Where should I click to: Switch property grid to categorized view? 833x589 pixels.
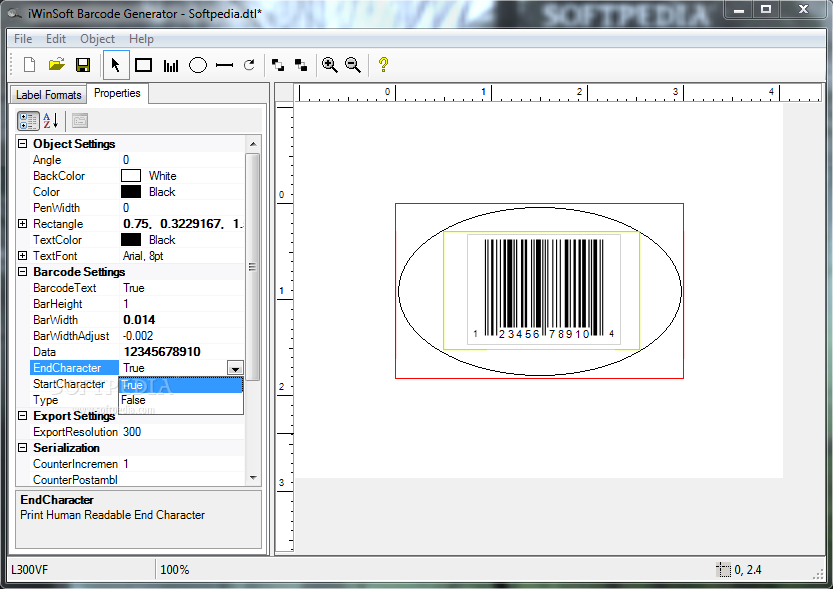(x=28, y=121)
